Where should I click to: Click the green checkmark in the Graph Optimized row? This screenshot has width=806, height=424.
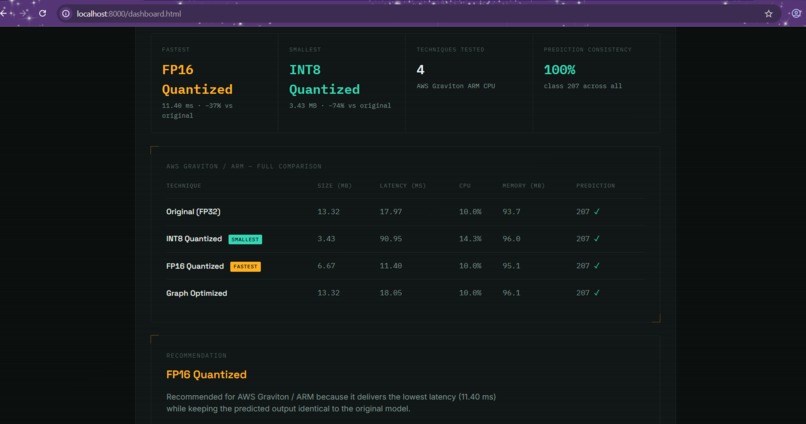coord(597,293)
